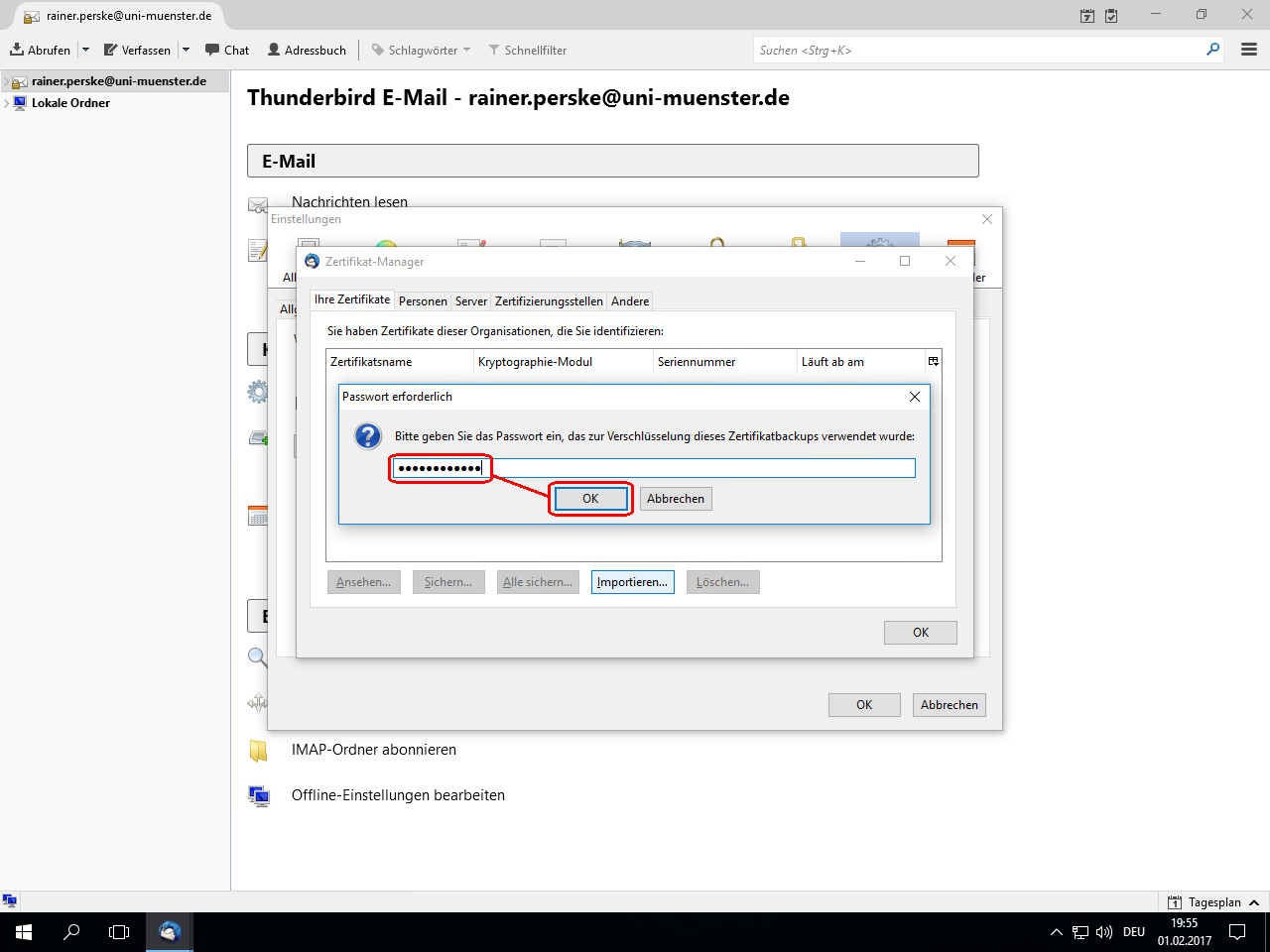
Task: Click the magnifier icon in the search box
Action: pos(1212,50)
